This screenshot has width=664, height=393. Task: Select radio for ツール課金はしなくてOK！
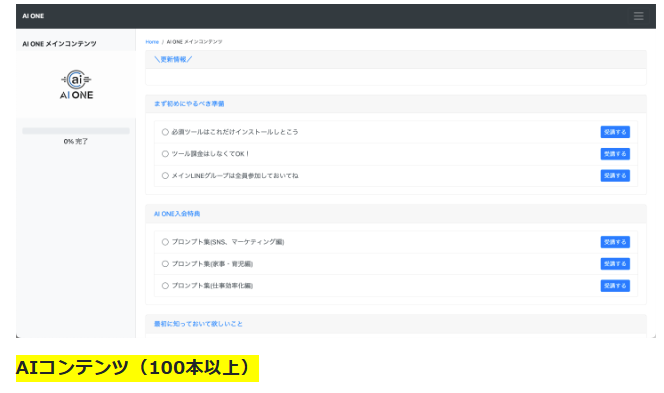[x=165, y=154]
